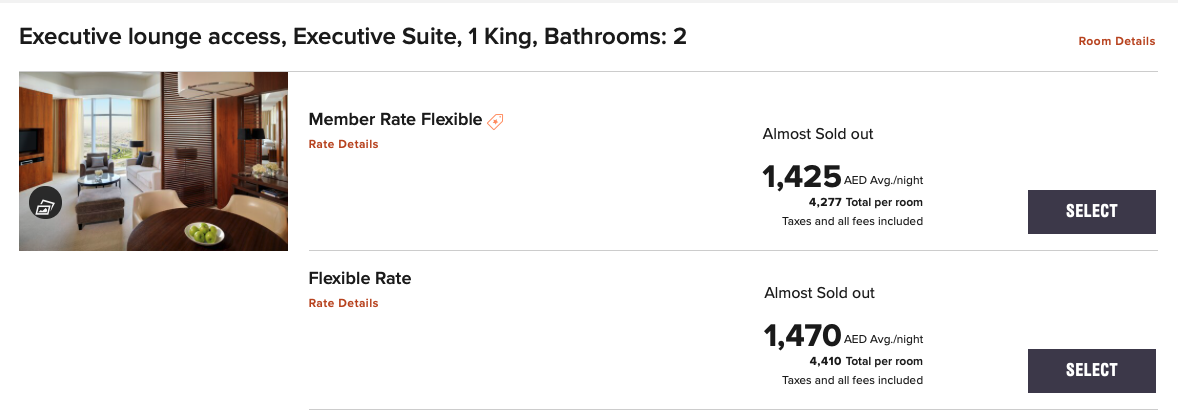1178x416 pixels.
Task: Open Rate Details under Flexible Rate
Action: tap(343, 303)
